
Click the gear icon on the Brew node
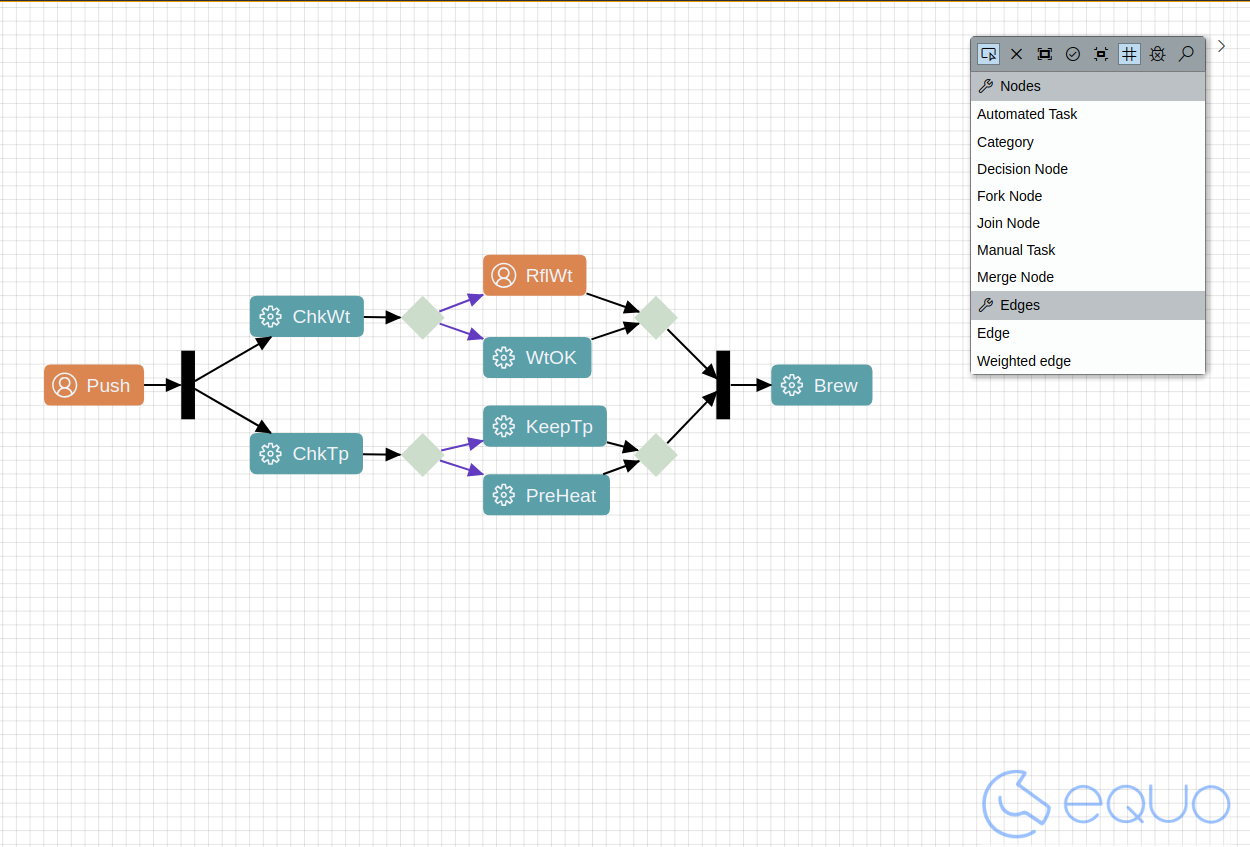tap(792, 385)
